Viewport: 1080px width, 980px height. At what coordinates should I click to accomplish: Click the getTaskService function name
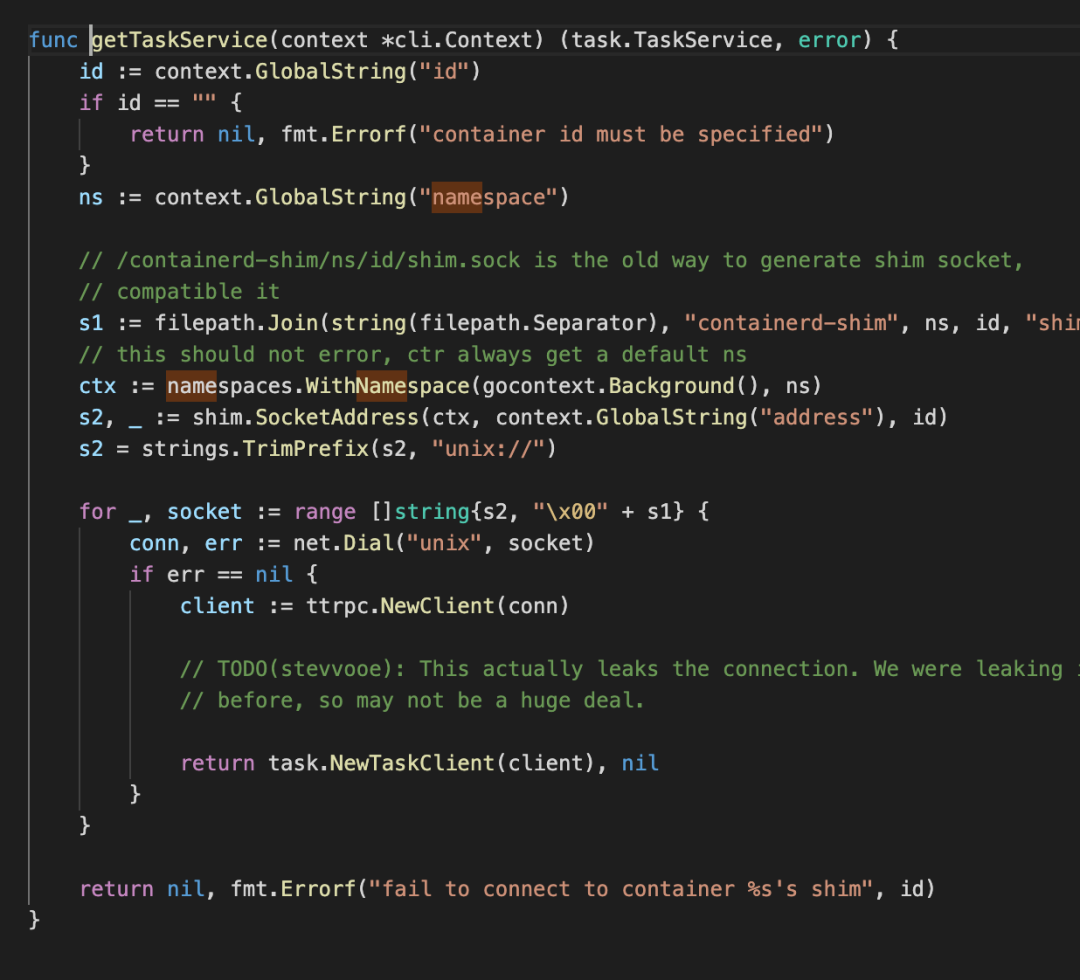[x=180, y=40]
